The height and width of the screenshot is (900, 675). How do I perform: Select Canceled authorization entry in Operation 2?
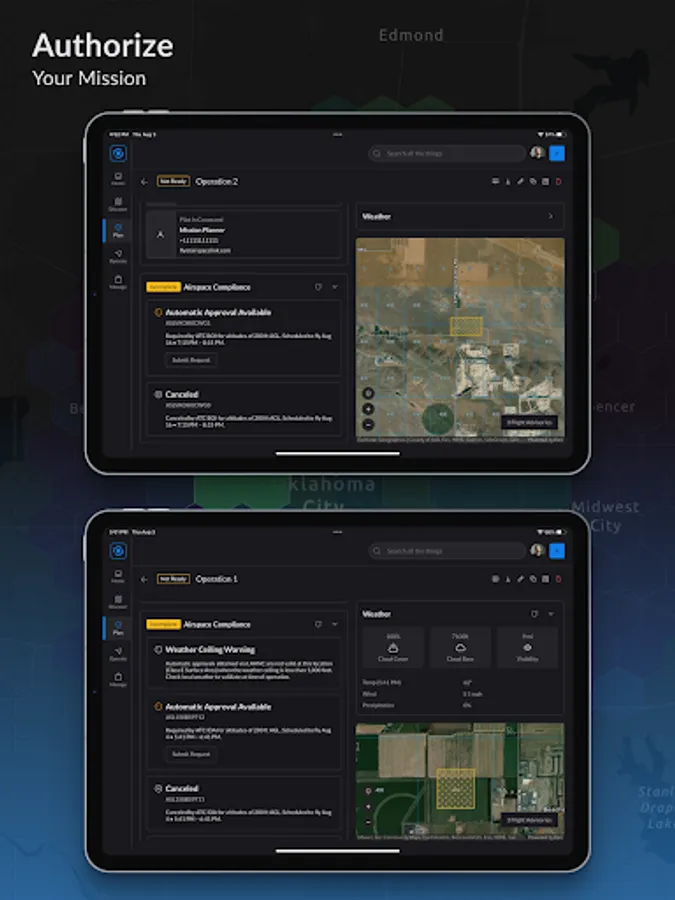coord(244,409)
